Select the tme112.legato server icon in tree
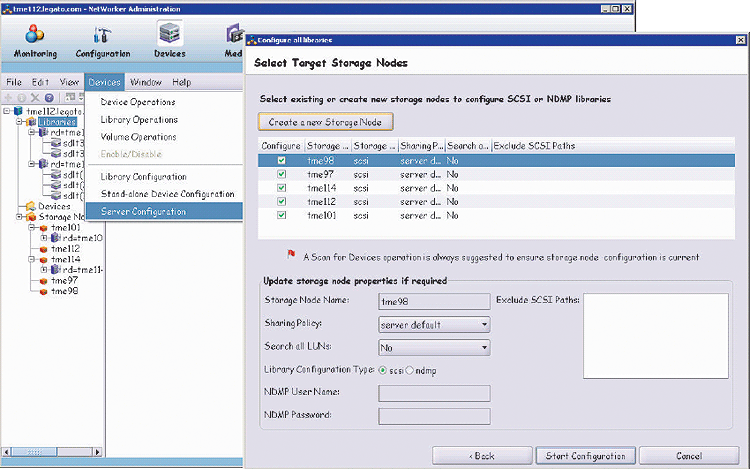750x469 pixels. point(18,111)
